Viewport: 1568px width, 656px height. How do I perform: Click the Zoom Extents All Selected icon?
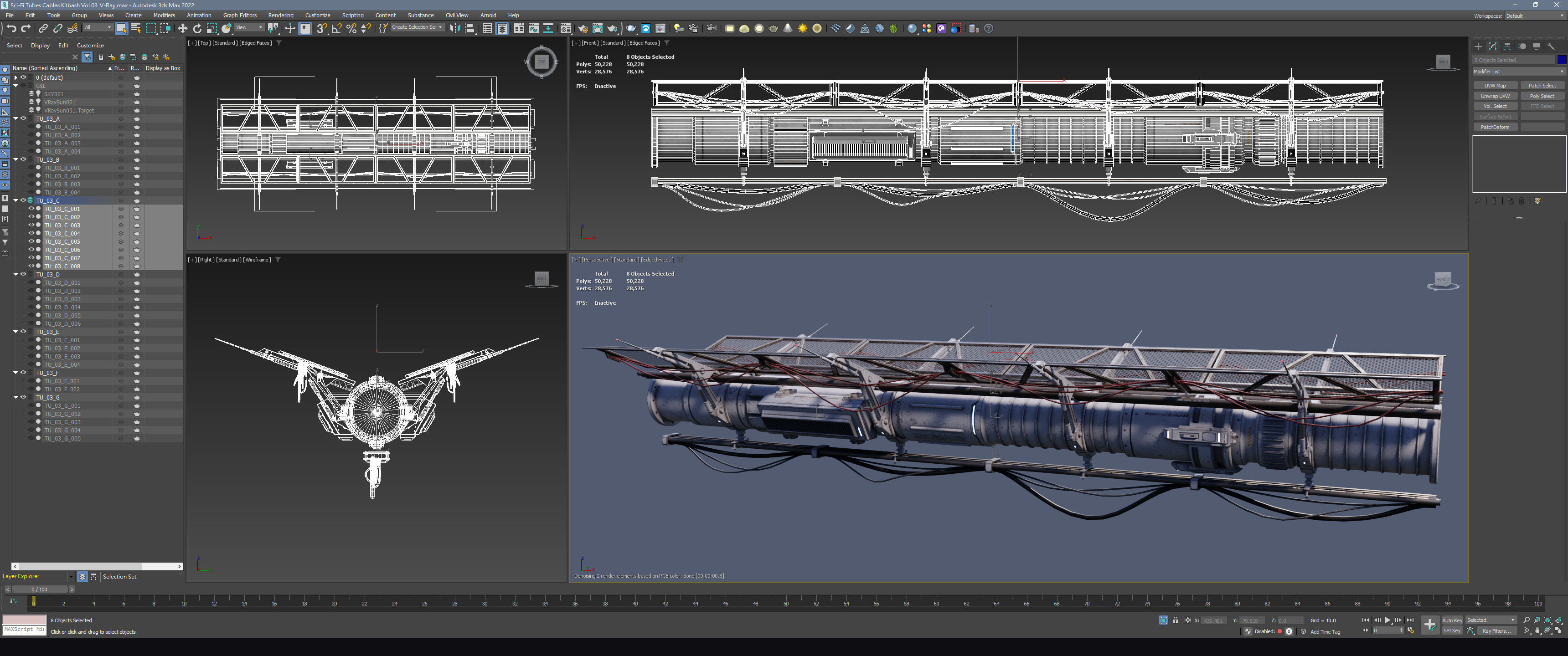click(1558, 620)
